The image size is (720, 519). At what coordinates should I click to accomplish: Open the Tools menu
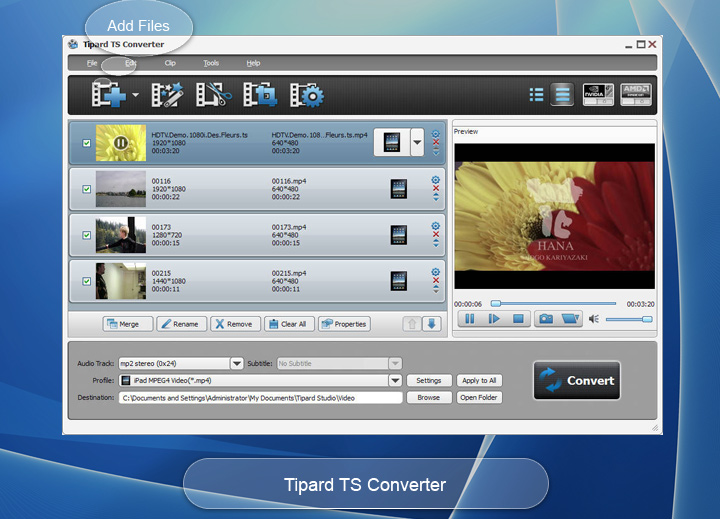211,63
